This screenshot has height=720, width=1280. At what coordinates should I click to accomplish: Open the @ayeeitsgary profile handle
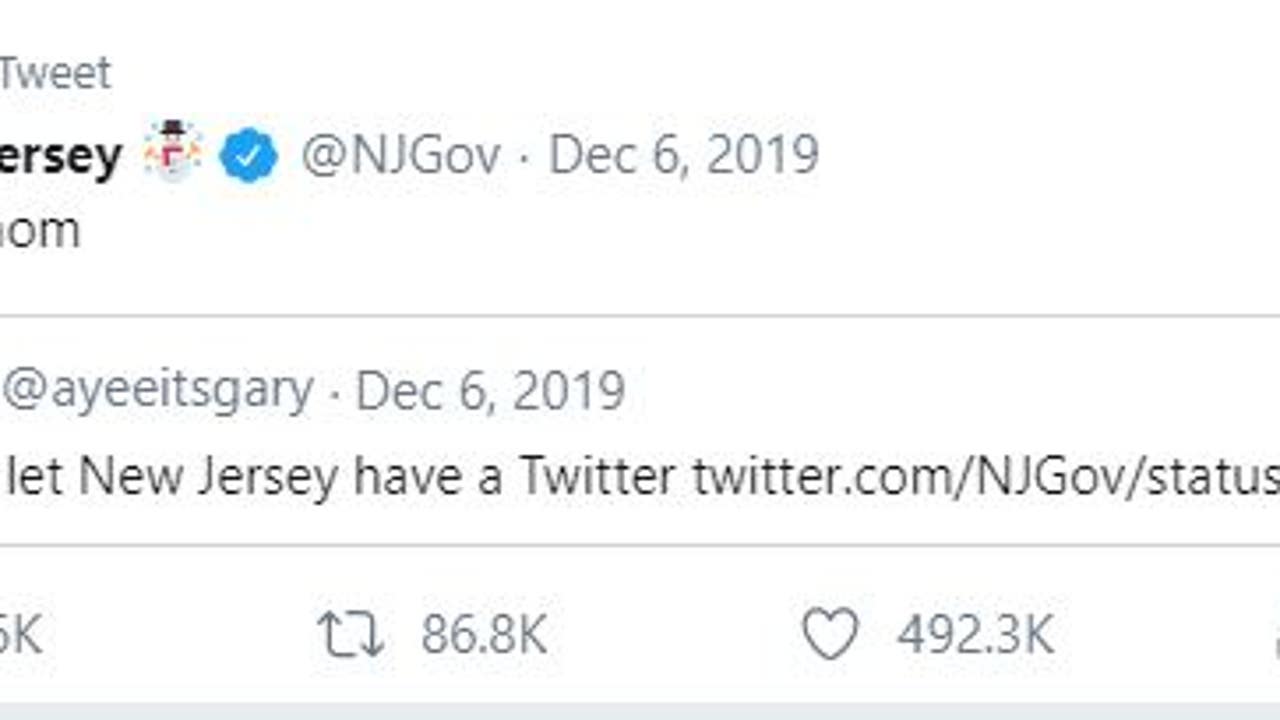[x=158, y=390]
